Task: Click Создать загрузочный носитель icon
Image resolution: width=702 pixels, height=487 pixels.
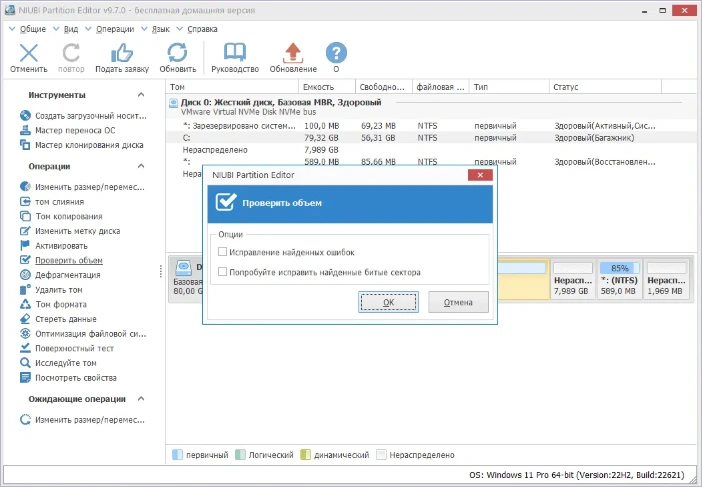Action: (x=25, y=115)
